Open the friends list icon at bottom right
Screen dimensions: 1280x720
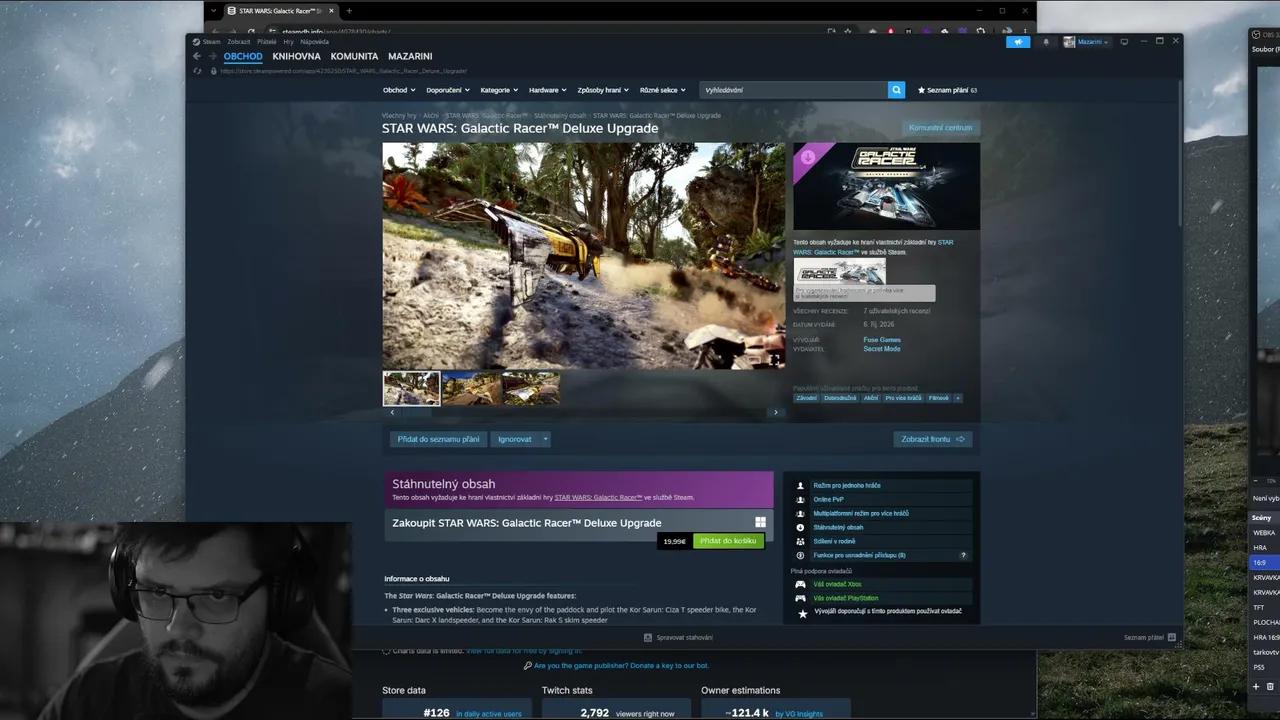1172,637
